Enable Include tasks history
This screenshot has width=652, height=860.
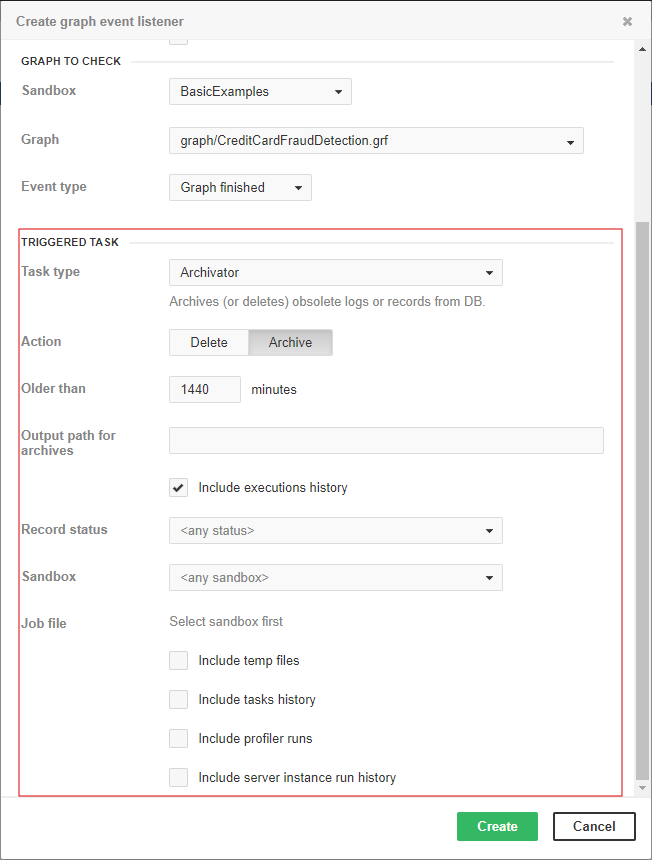click(179, 700)
